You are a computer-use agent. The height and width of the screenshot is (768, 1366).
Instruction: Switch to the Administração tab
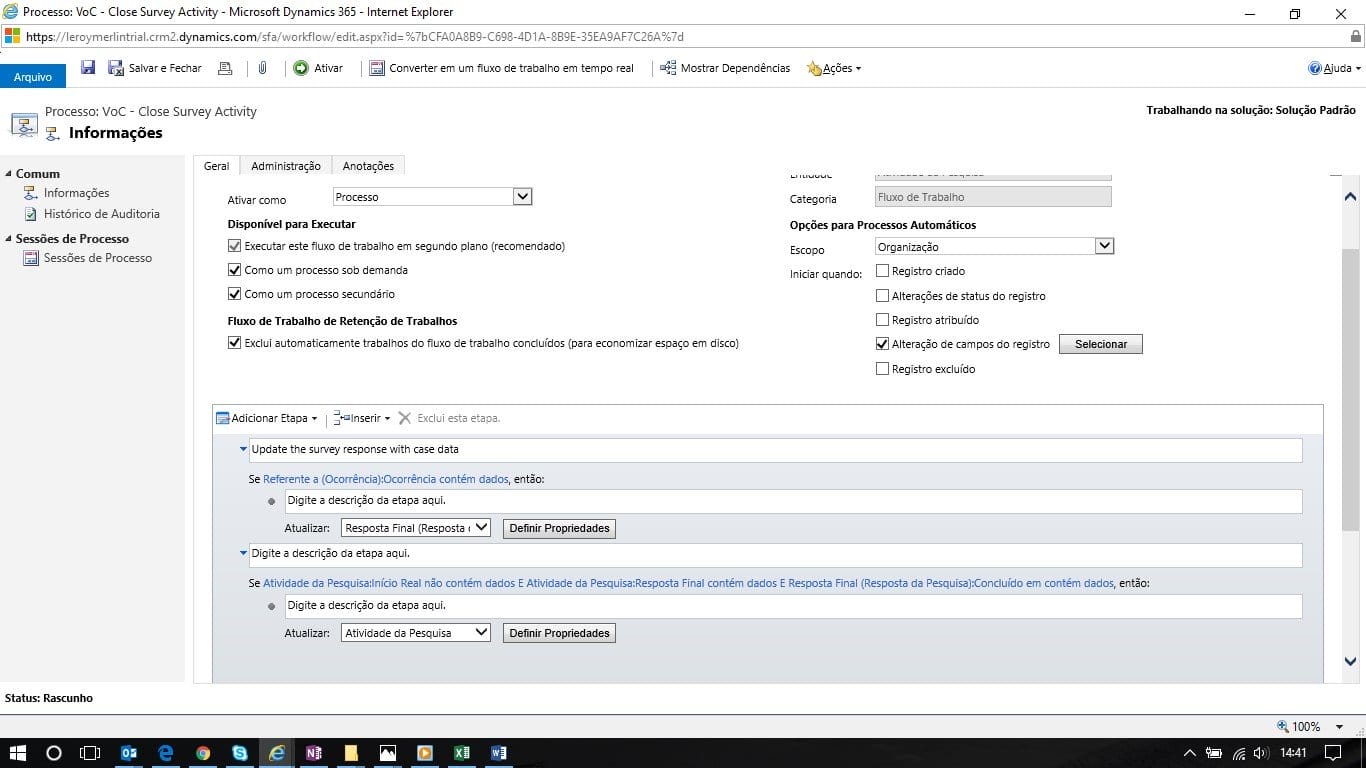click(285, 166)
